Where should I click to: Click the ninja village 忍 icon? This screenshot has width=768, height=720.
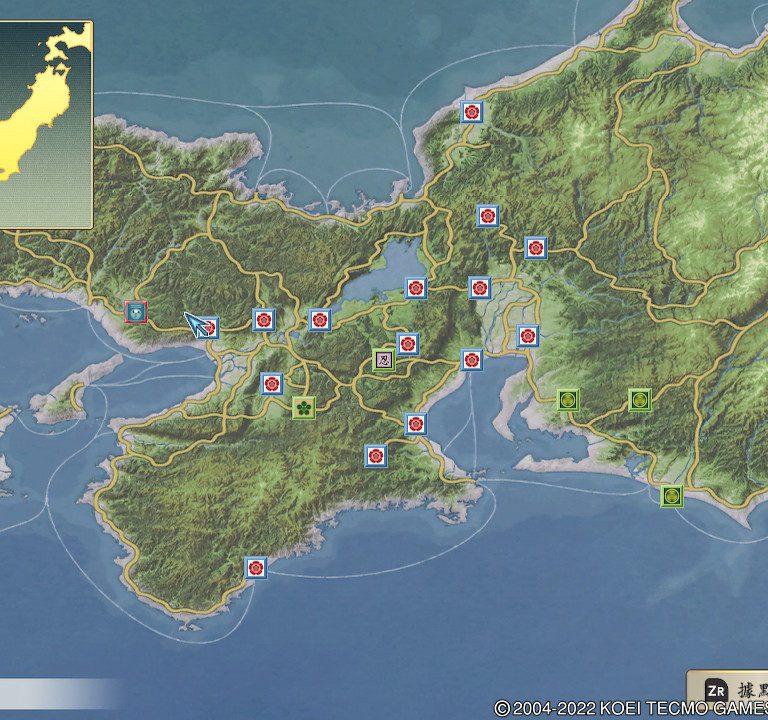click(x=384, y=360)
